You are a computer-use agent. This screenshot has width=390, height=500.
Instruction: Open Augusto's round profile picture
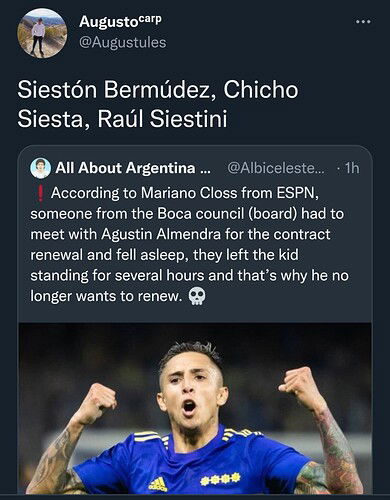[42, 33]
